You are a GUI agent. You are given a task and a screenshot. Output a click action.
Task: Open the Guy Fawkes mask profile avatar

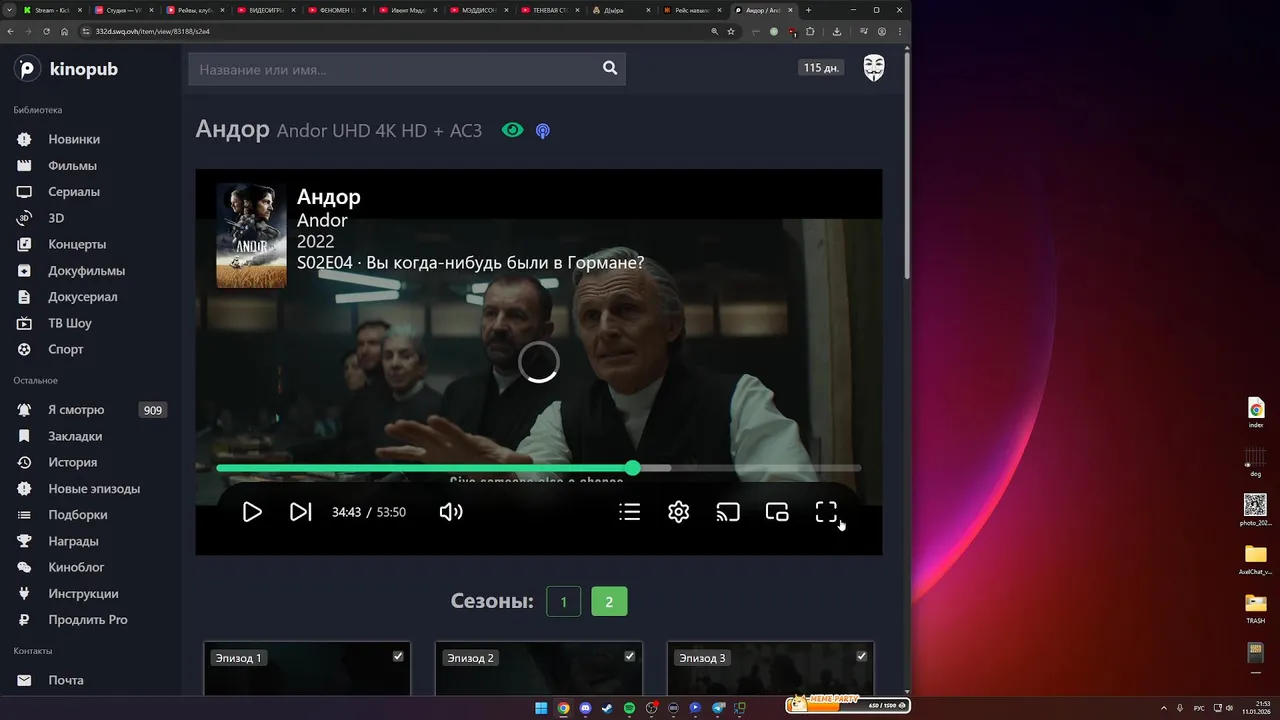pos(874,68)
